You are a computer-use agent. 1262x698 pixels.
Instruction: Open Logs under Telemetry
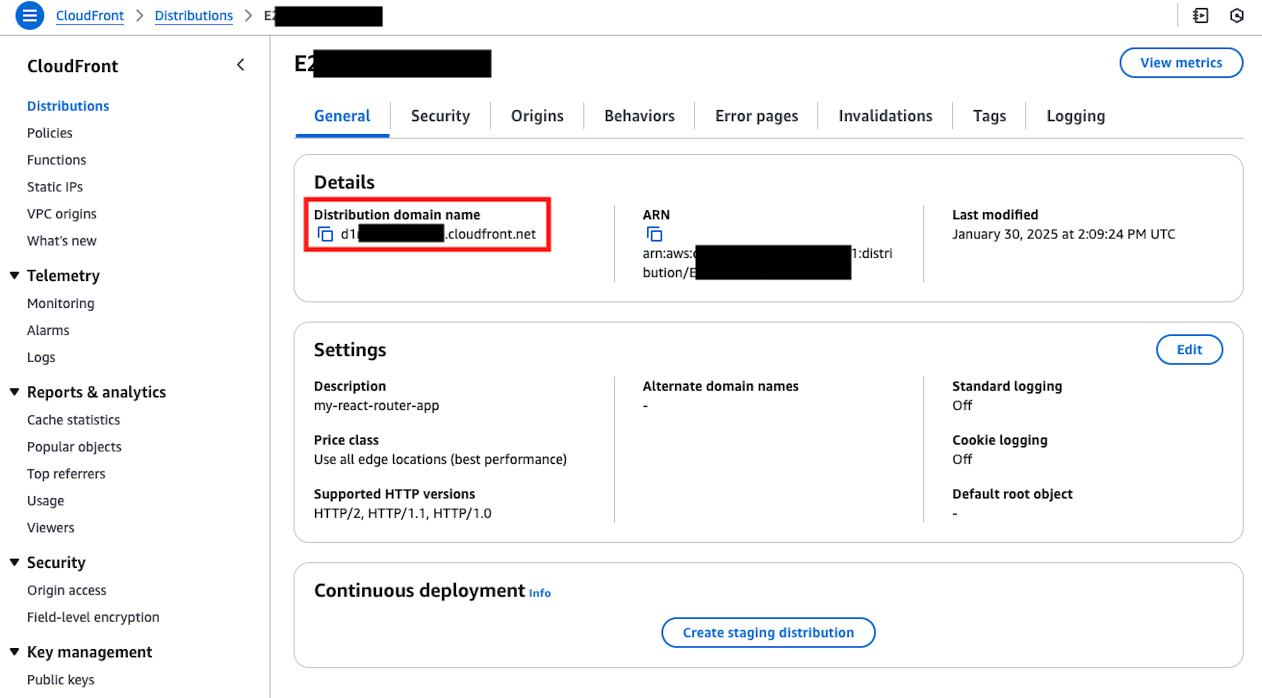41,357
